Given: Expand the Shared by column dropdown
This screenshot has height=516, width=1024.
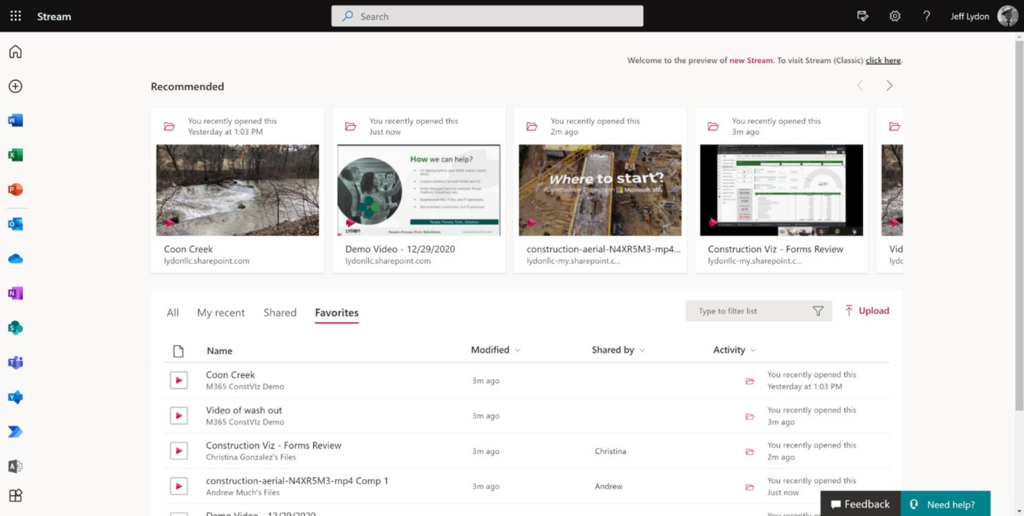Looking at the screenshot, I should [642, 350].
